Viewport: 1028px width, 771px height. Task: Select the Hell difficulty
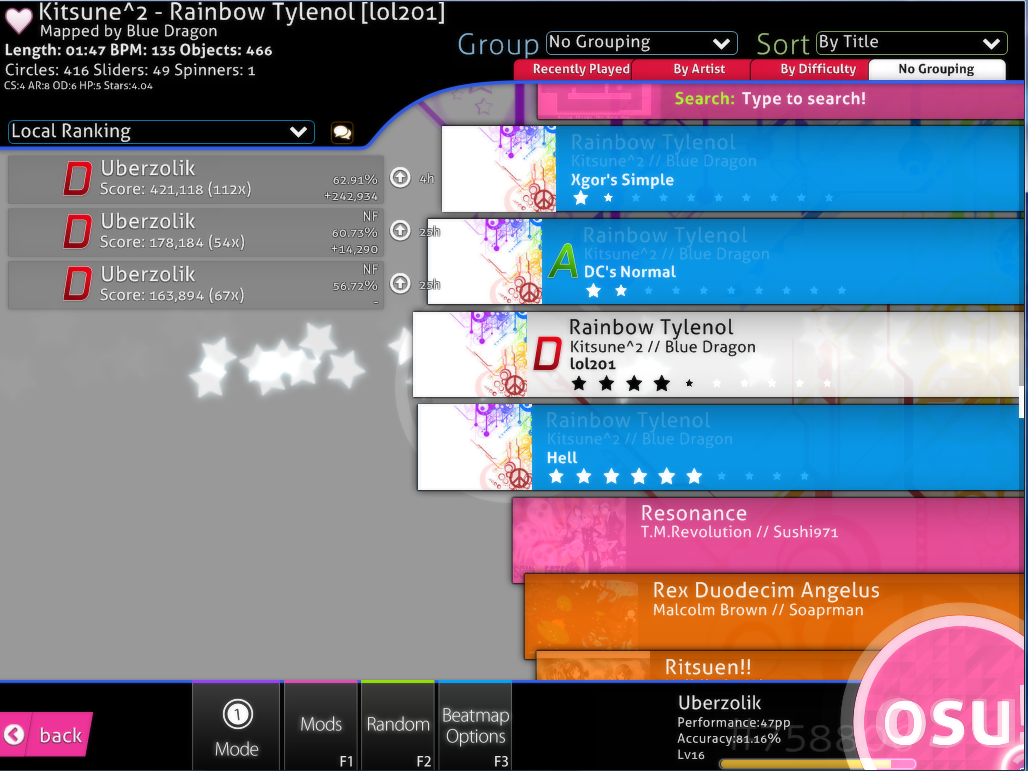pyautogui.click(x=721, y=447)
